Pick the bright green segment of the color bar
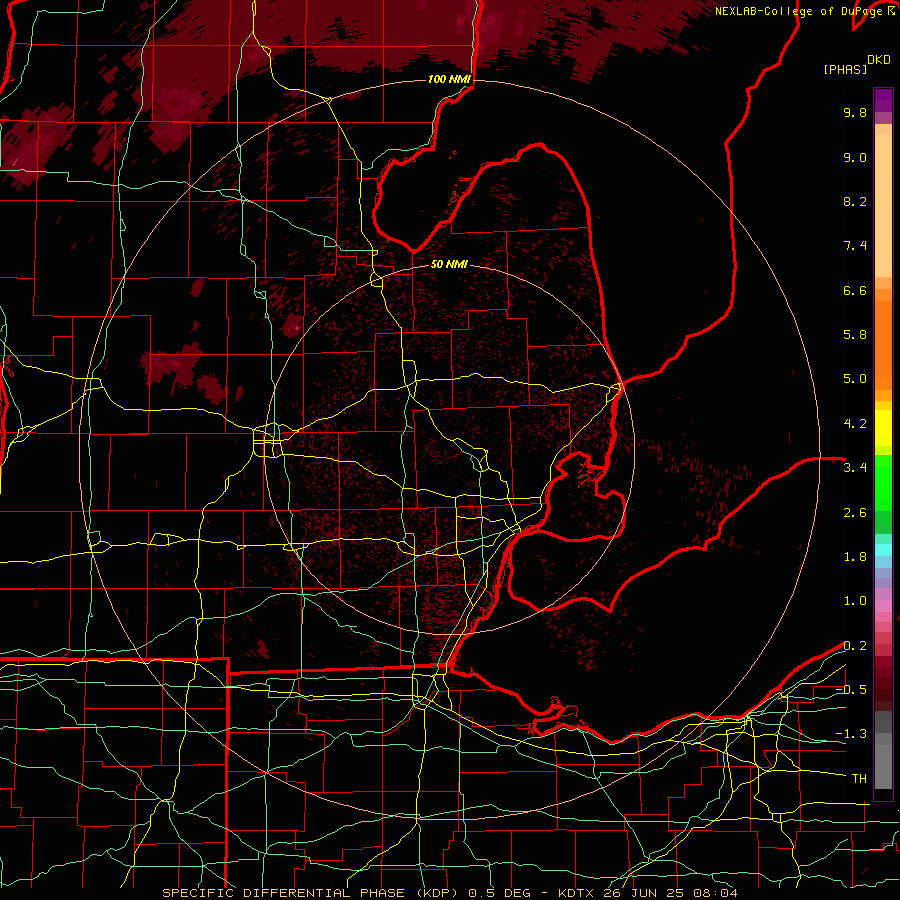Image resolution: width=900 pixels, height=900 pixels. point(883,482)
